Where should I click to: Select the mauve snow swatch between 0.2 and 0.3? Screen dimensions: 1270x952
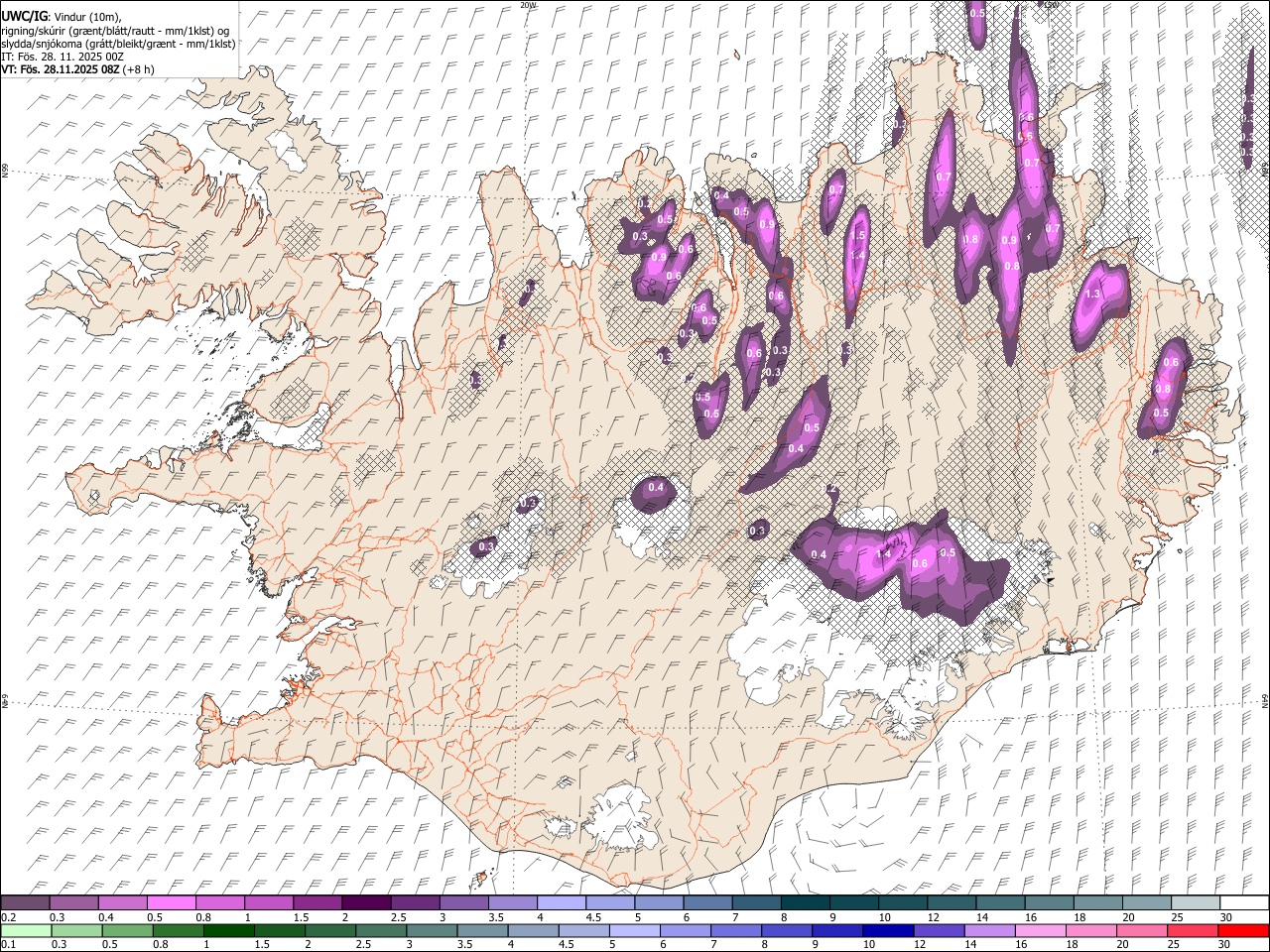[25, 902]
